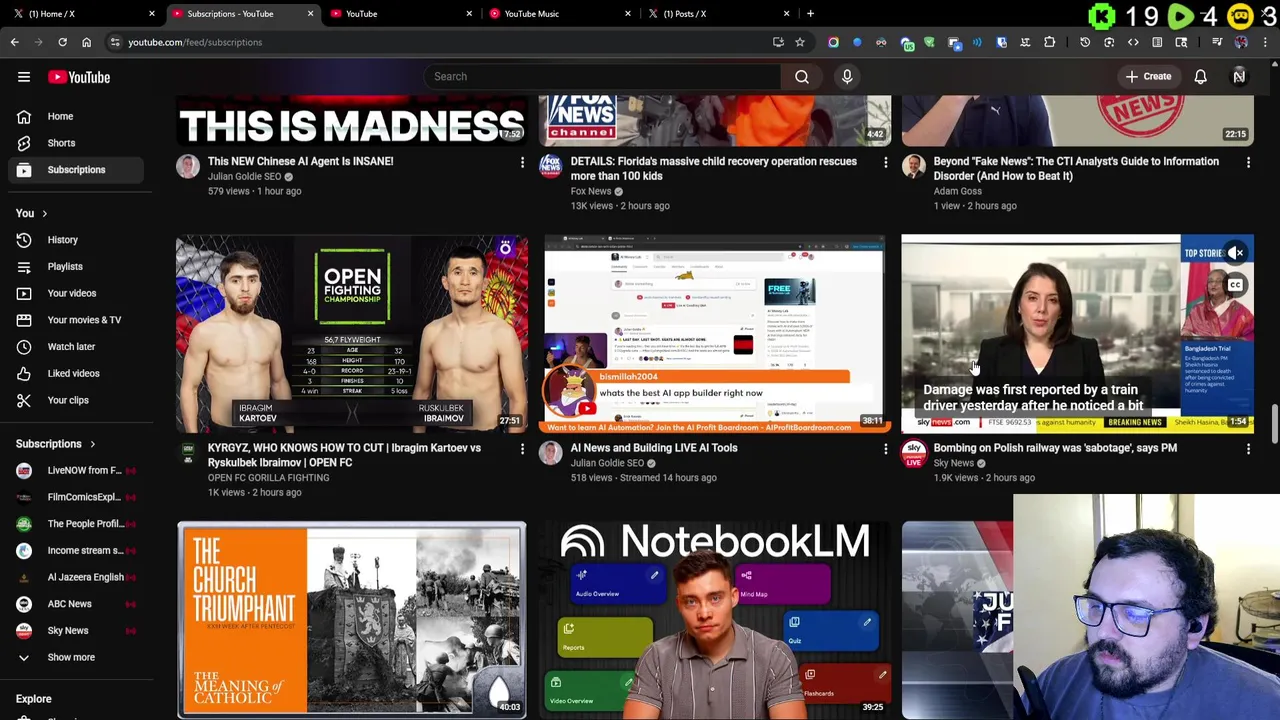Bookmark this page with star icon
Image resolution: width=1280 pixels, height=720 pixels.
click(800, 42)
